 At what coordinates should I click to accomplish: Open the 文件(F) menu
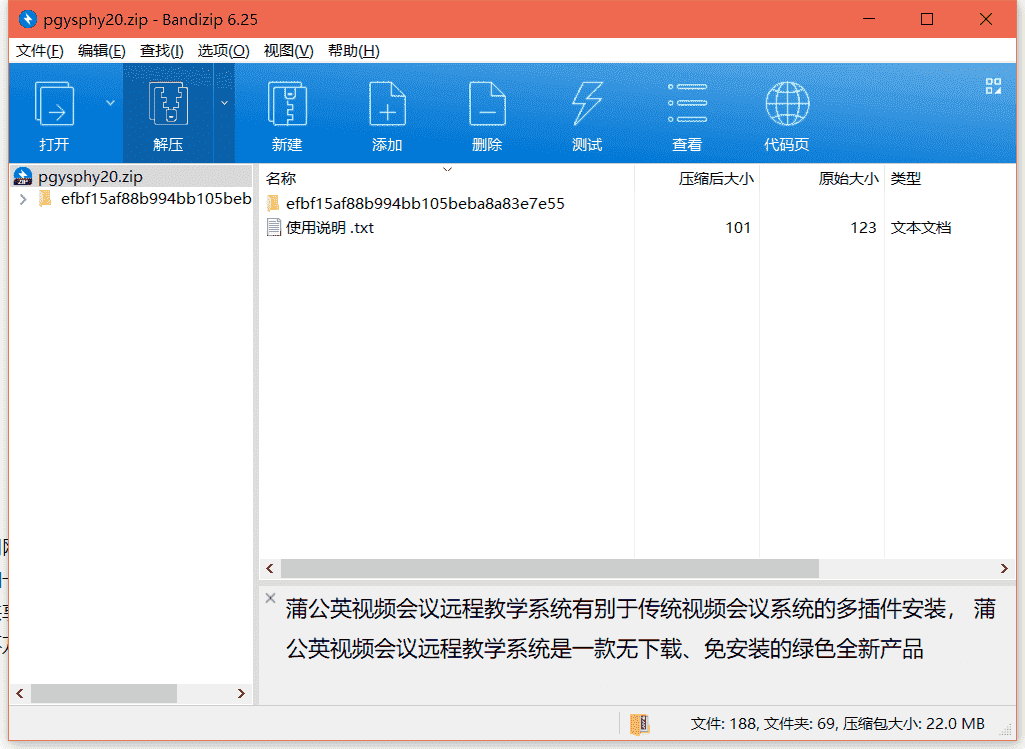click(x=39, y=51)
